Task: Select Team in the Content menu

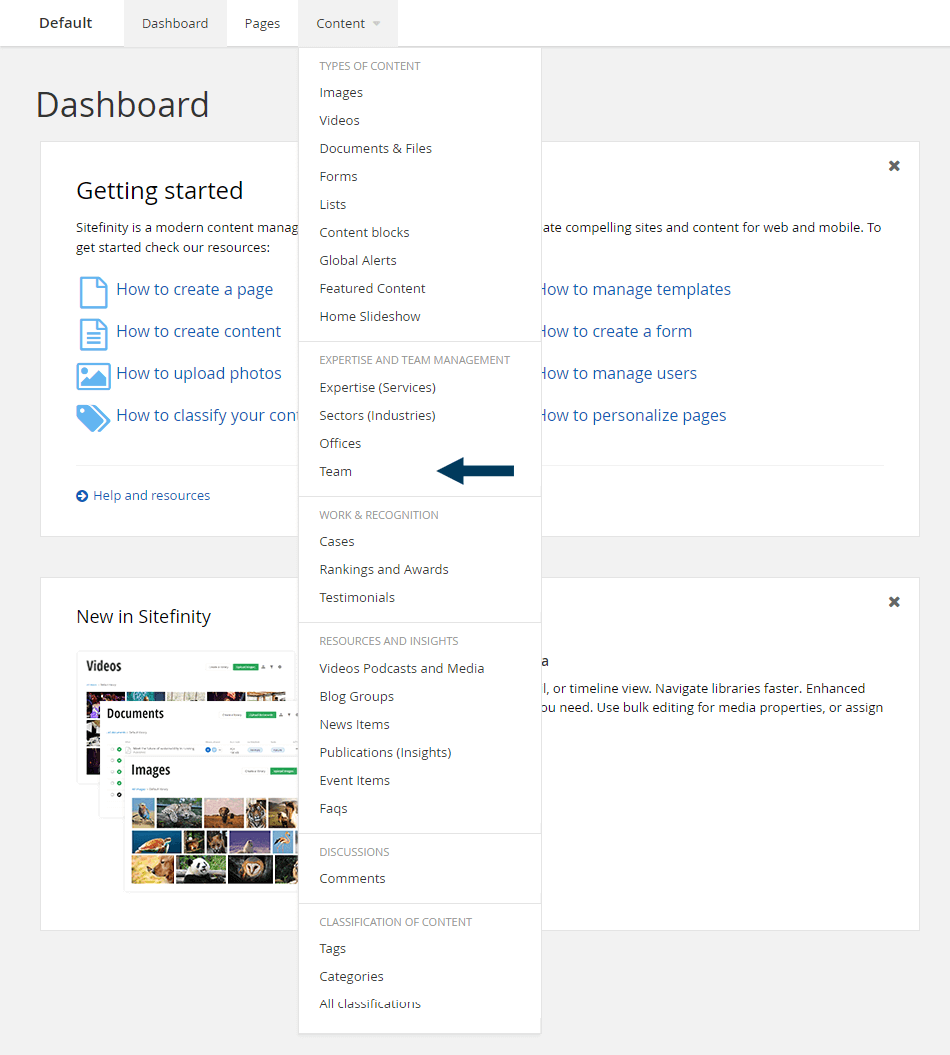Action: 336,472
